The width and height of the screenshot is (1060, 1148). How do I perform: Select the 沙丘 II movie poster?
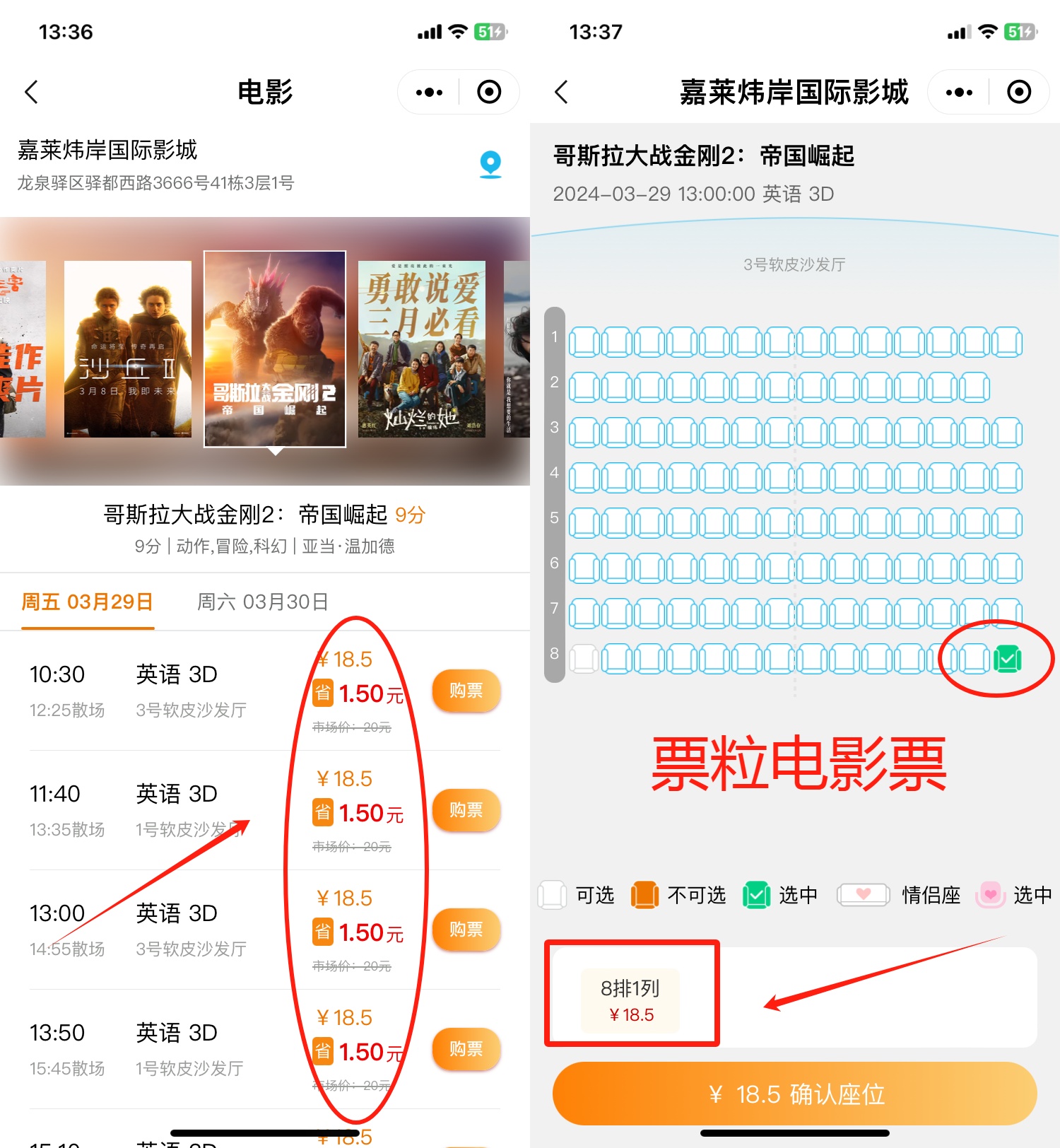pyautogui.click(x=128, y=349)
